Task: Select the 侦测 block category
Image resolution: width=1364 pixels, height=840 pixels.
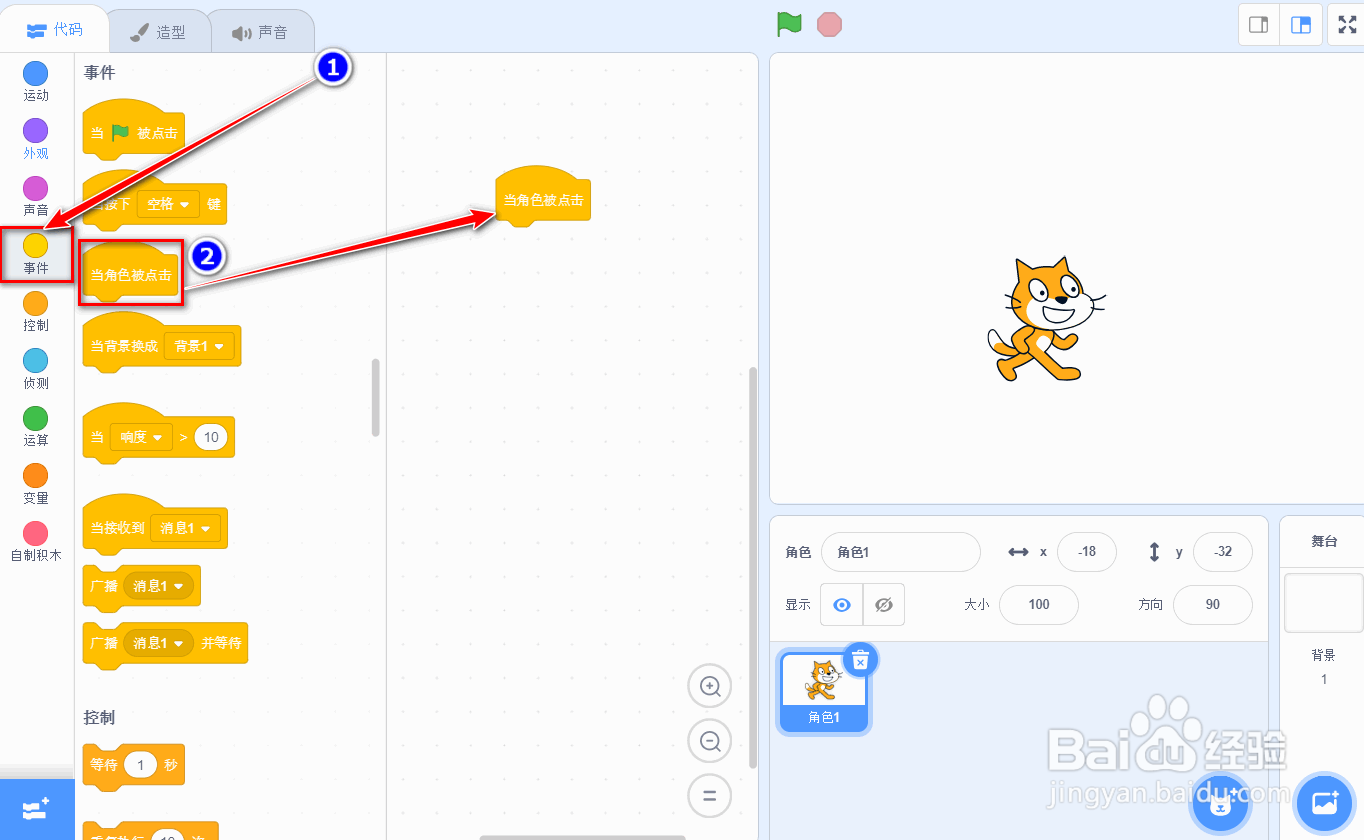Action: [36, 369]
